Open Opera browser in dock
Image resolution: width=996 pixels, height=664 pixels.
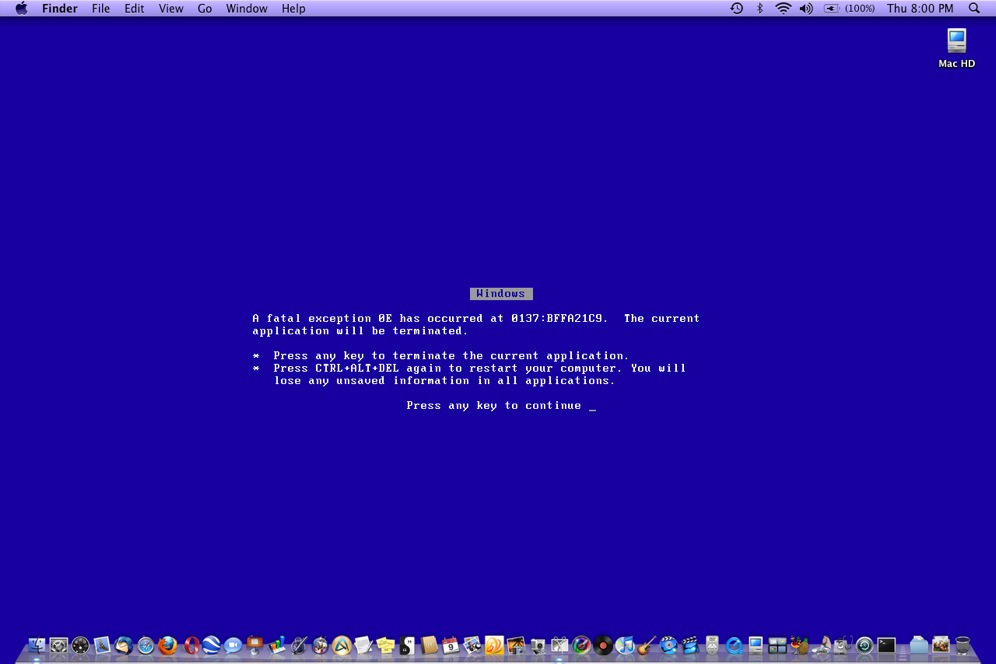point(191,646)
